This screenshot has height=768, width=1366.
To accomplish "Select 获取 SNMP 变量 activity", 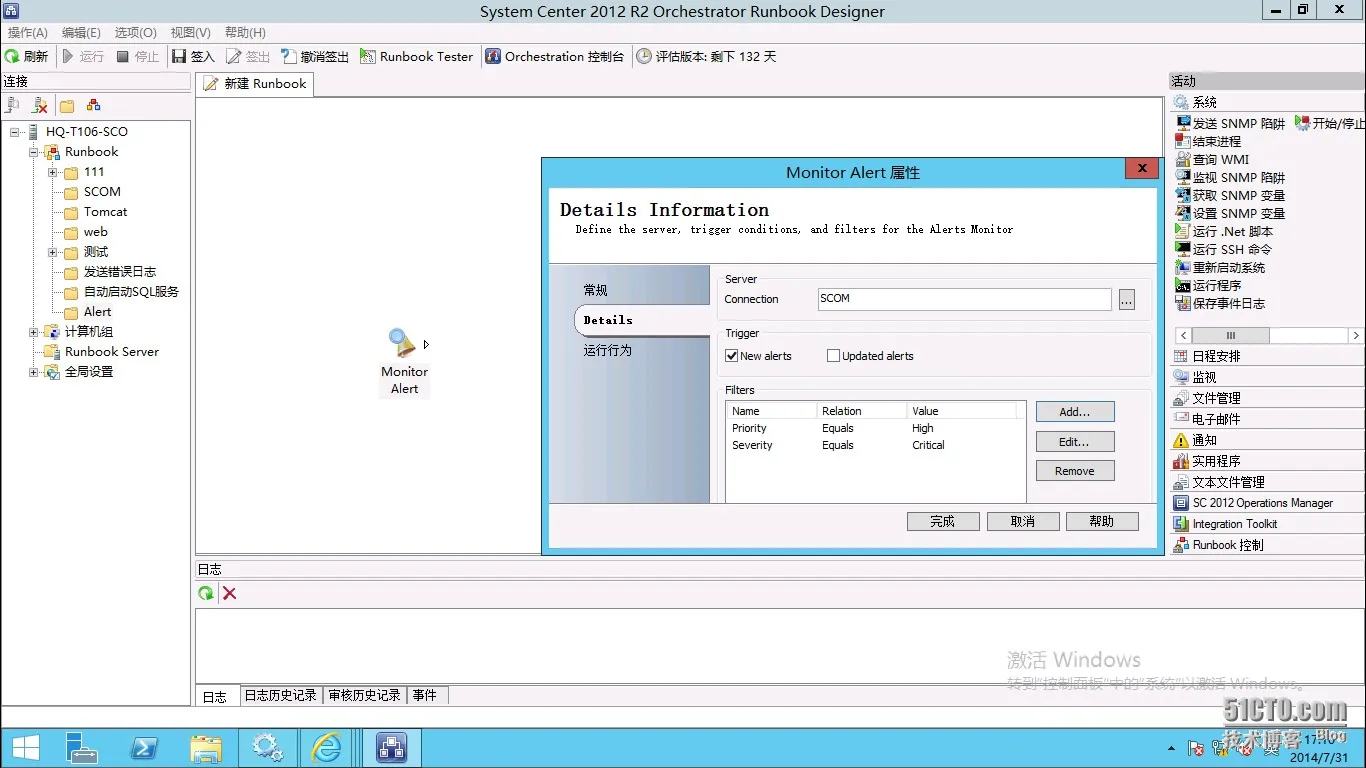I will pyautogui.click(x=1230, y=195).
